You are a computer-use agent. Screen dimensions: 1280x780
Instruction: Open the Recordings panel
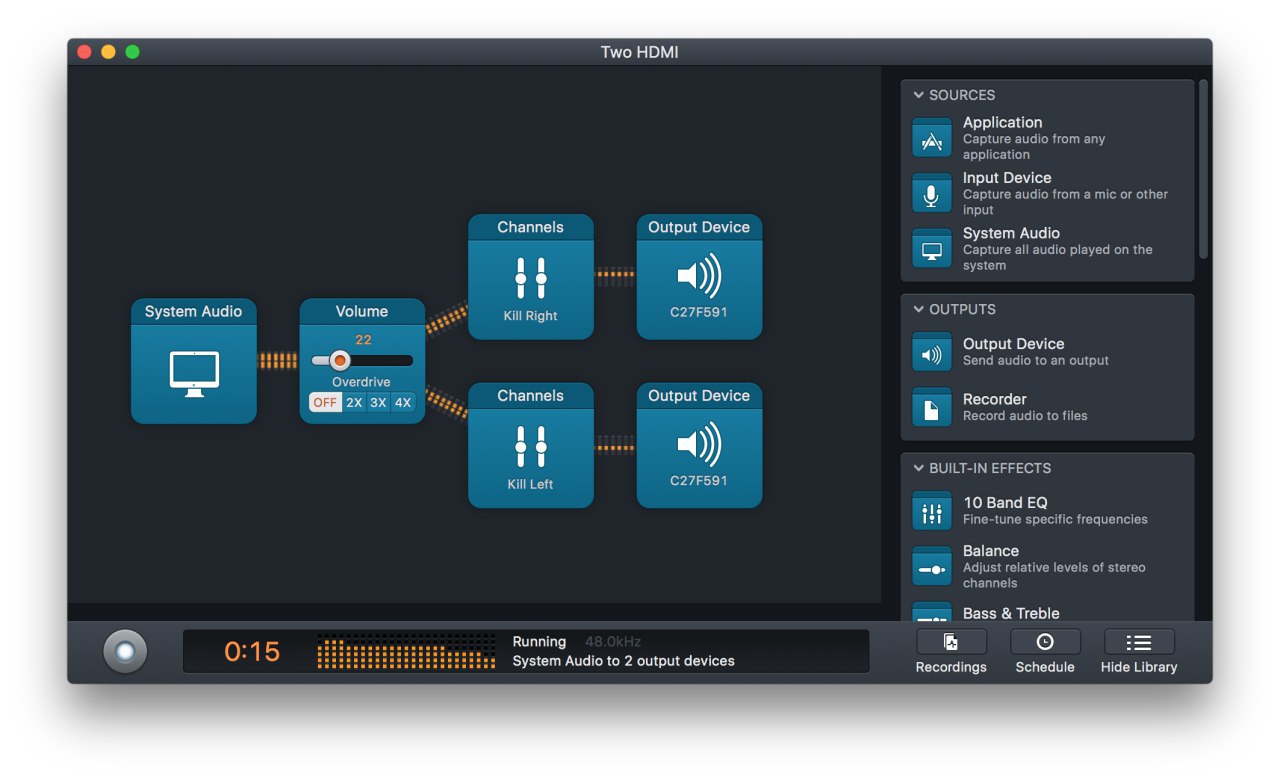(951, 642)
